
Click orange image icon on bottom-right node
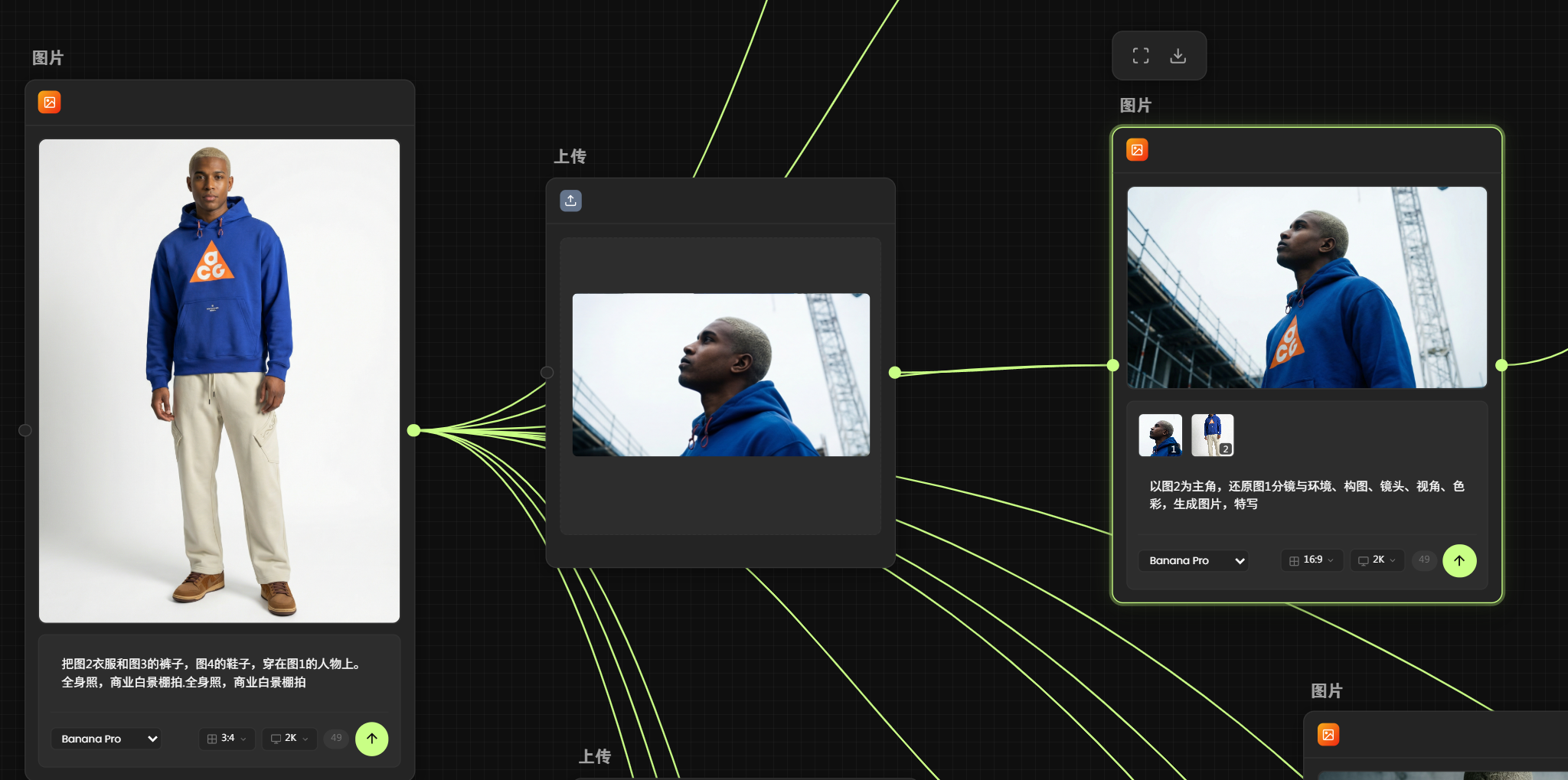(1328, 735)
